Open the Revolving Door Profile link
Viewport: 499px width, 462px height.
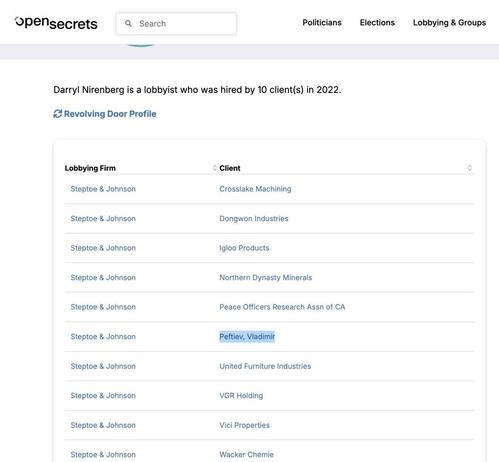point(110,114)
